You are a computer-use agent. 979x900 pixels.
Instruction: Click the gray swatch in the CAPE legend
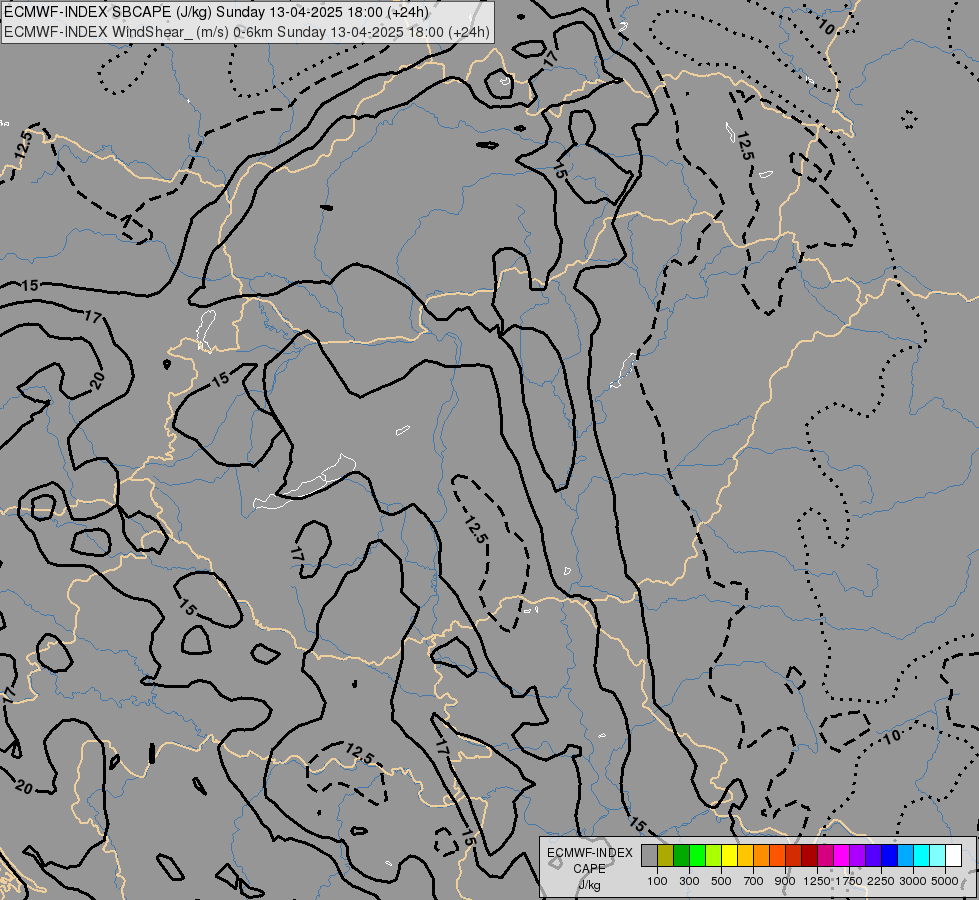(649, 855)
